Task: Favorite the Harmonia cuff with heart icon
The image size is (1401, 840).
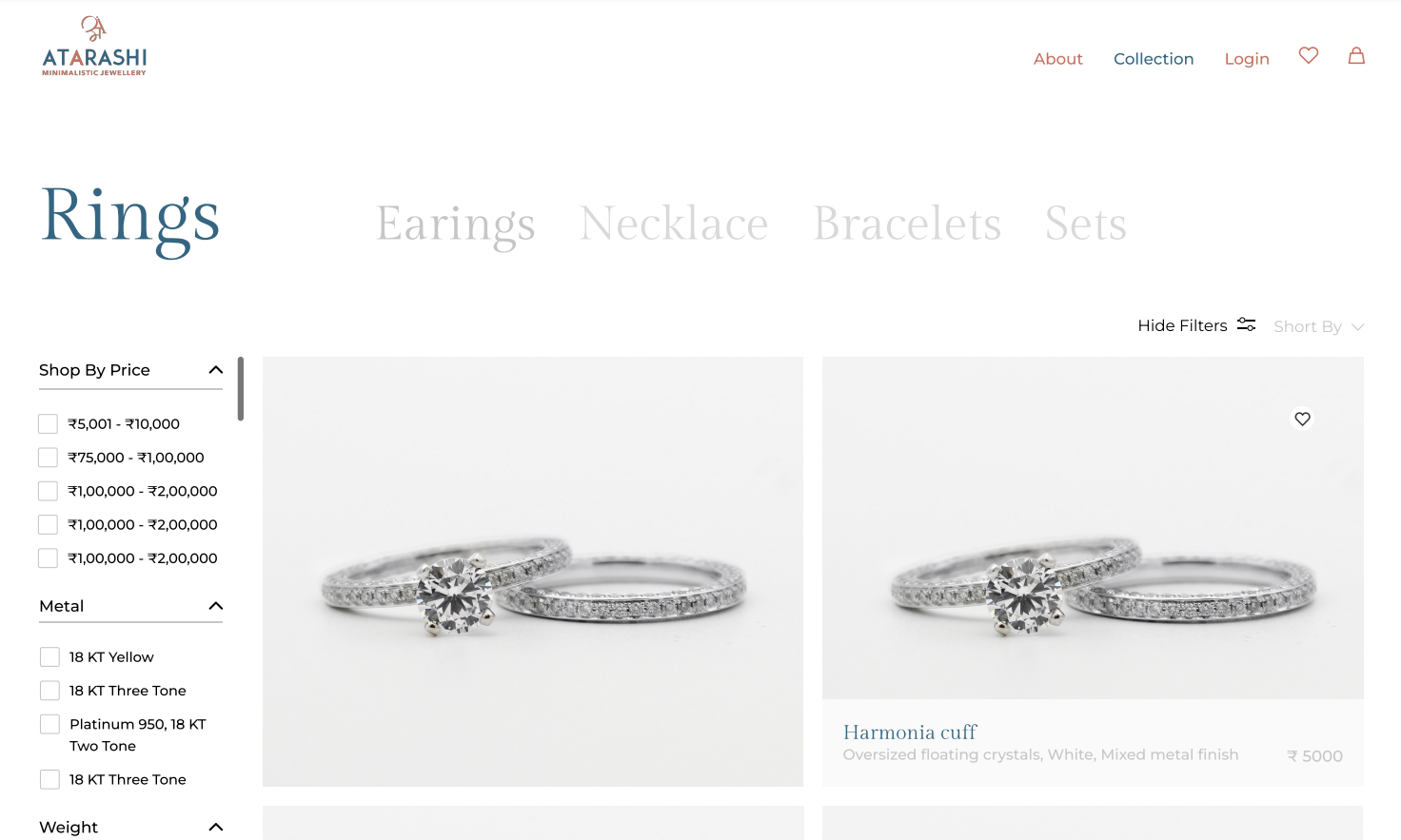Action: pyautogui.click(x=1302, y=419)
